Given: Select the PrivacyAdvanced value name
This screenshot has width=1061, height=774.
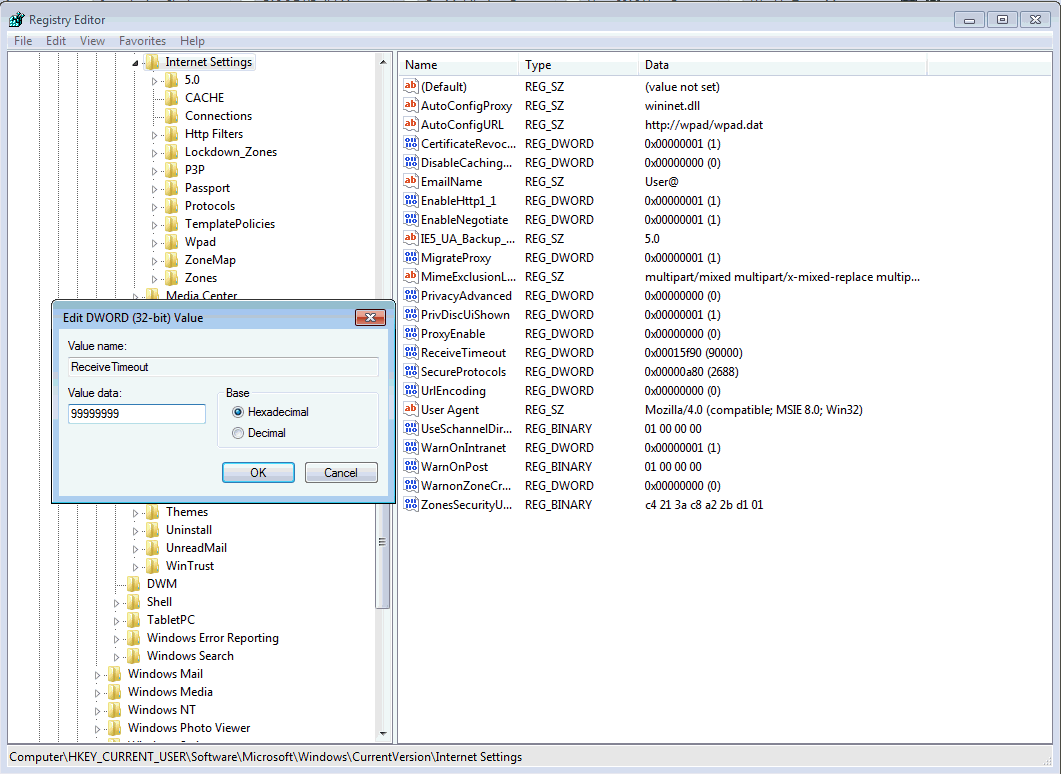Looking at the screenshot, I should pyautogui.click(x=466, y=296).
